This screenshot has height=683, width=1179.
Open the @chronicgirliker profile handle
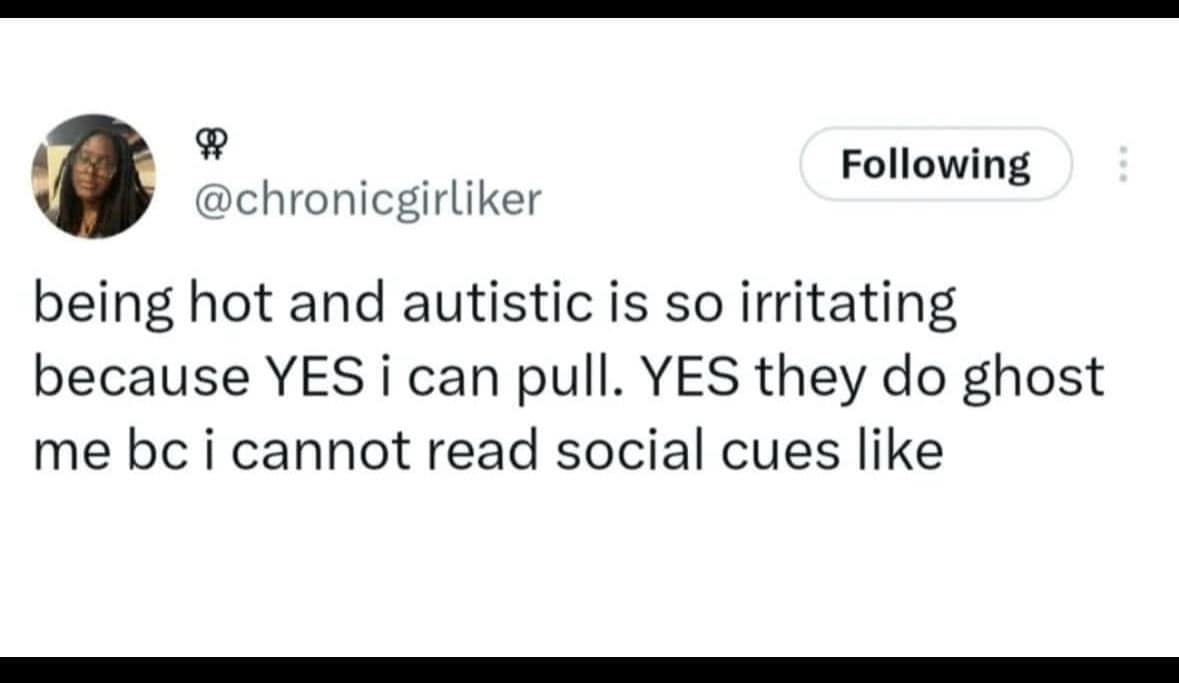tap(364, 201)
